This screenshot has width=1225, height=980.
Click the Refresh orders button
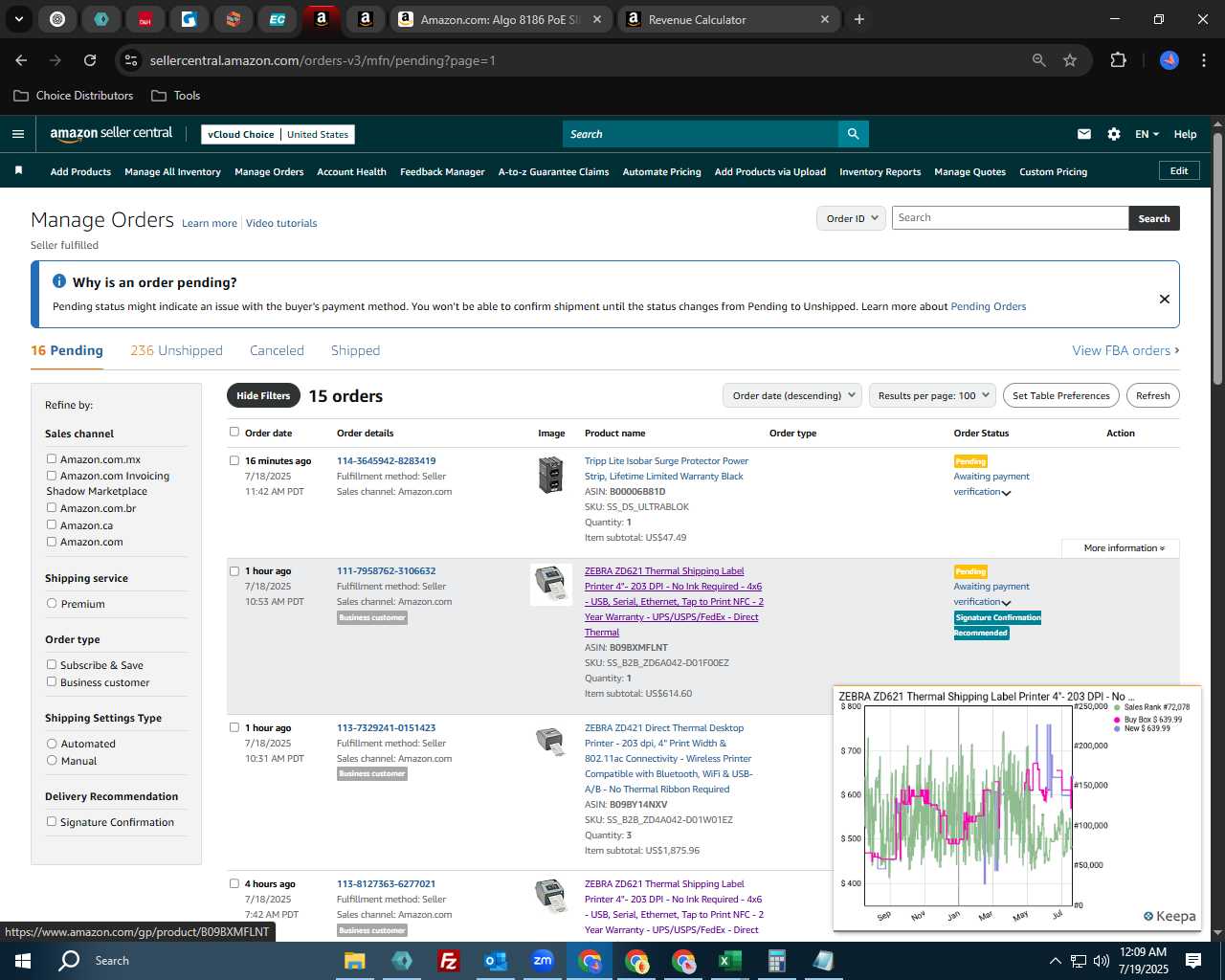(x=1152, y=395)
